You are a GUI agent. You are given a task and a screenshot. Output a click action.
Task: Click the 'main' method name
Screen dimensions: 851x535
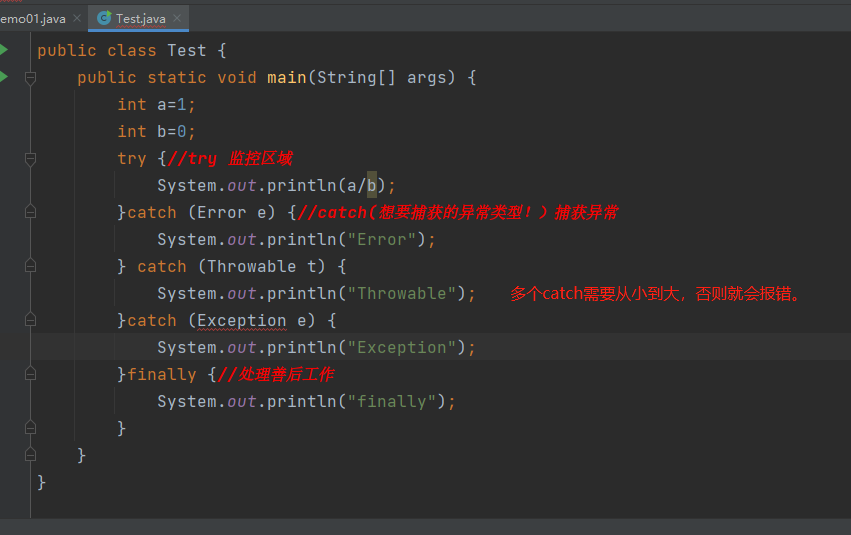287,78
